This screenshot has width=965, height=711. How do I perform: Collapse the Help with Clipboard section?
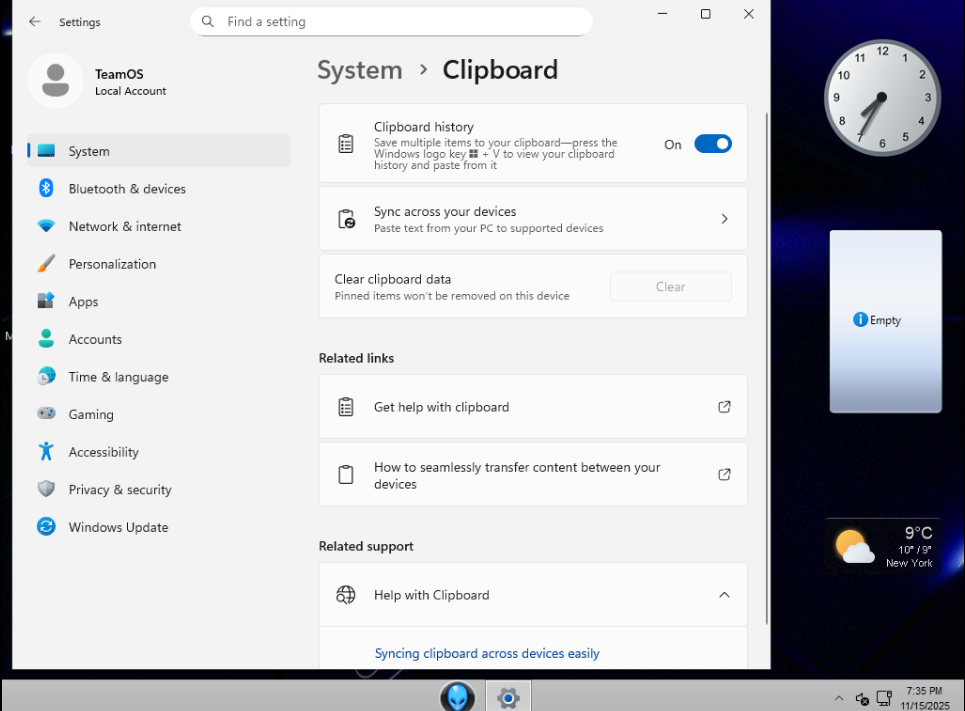pos(724,595)
